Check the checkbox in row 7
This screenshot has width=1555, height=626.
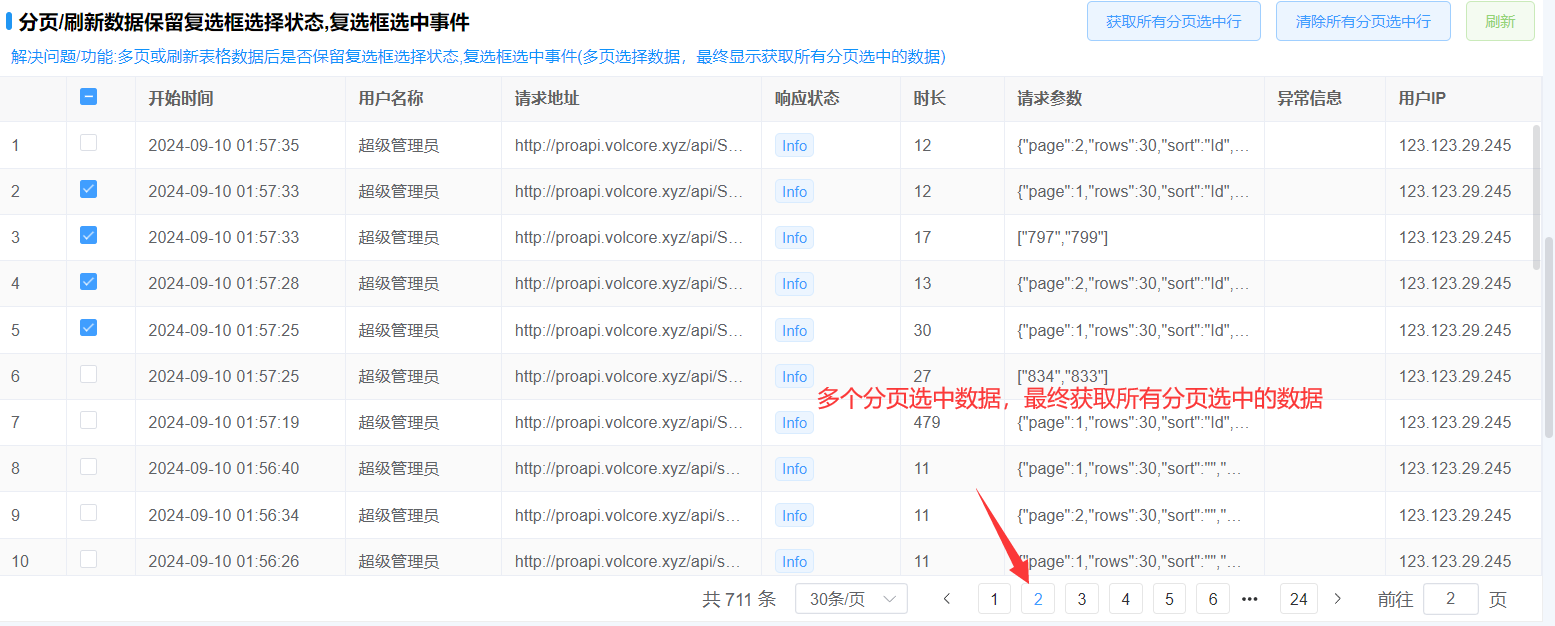point(88,420)
